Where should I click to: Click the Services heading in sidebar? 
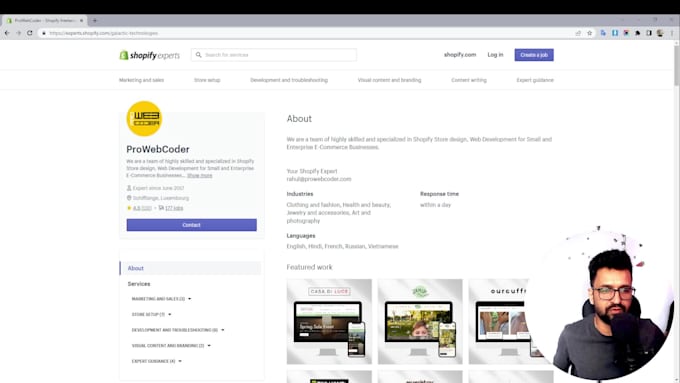click(x=139, y=284)
